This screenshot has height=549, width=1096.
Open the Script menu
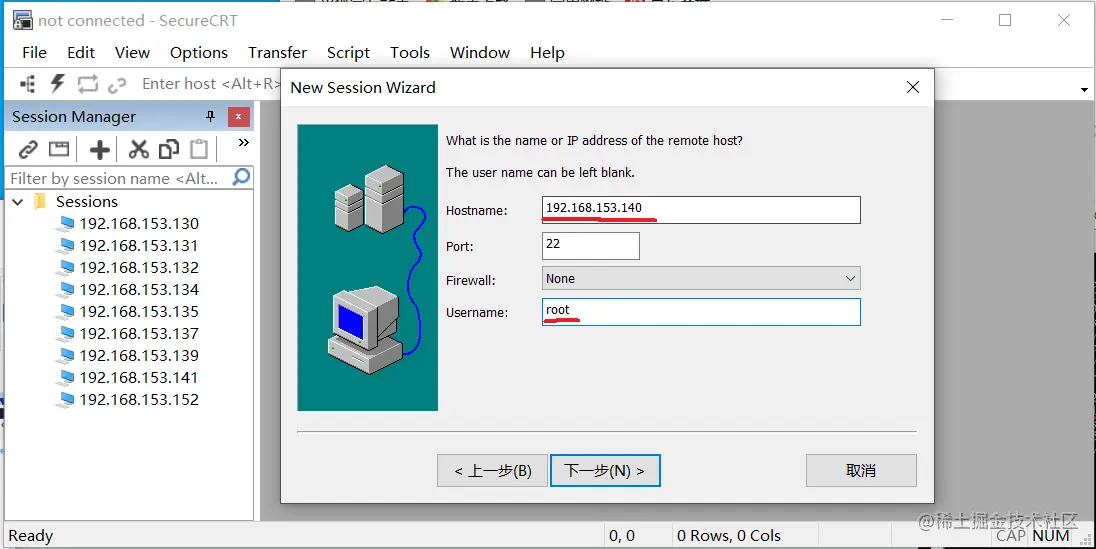point(348,52)
